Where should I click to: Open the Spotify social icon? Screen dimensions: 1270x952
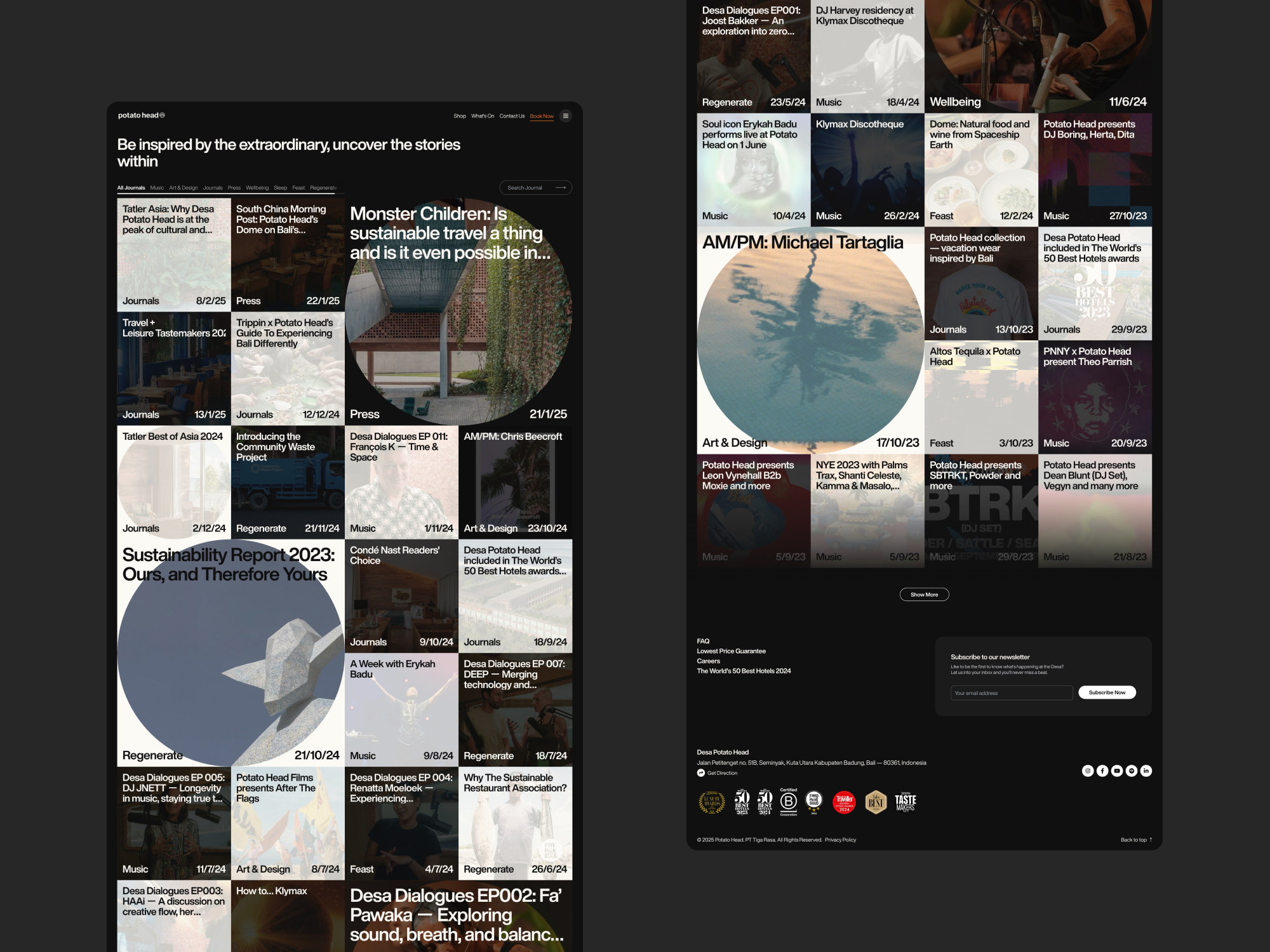tap(1132, 770)
